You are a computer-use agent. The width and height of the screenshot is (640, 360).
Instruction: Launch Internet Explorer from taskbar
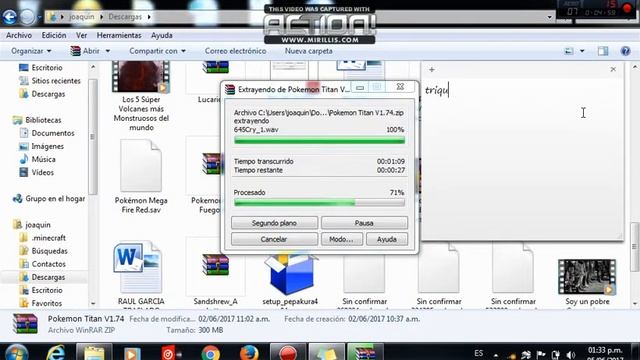point(56,353)
